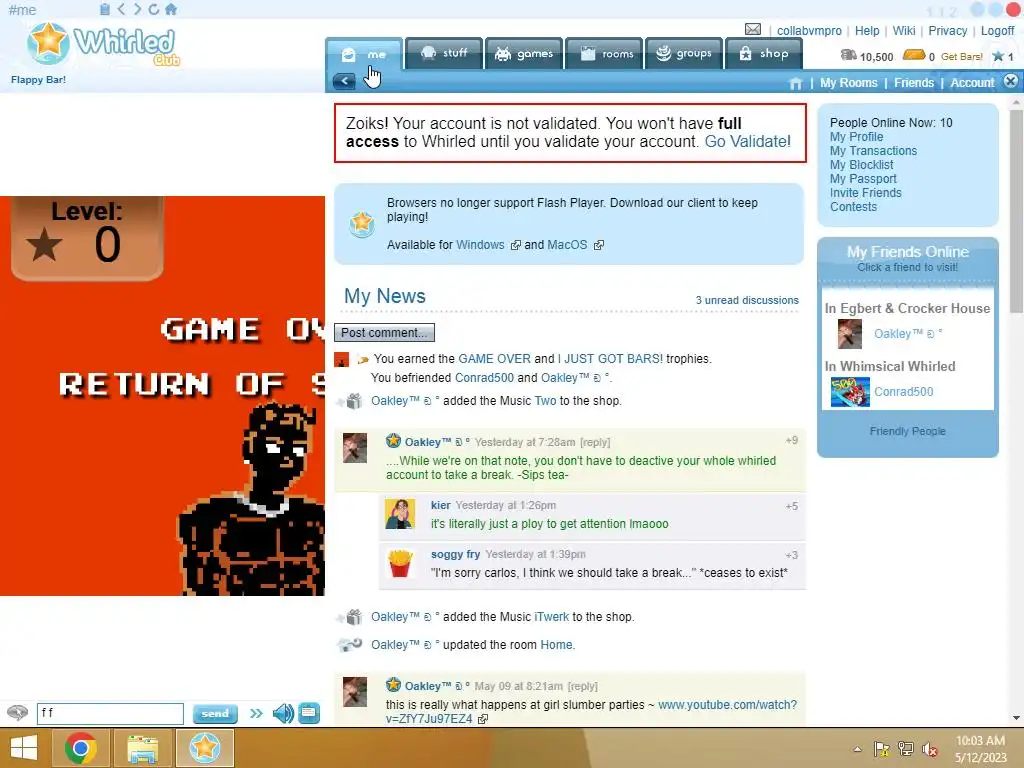Image resolution: width=1024 pixels, height=768 pixels.
Task: Click the blue back arrow under tabs
Action: [344, 82]
